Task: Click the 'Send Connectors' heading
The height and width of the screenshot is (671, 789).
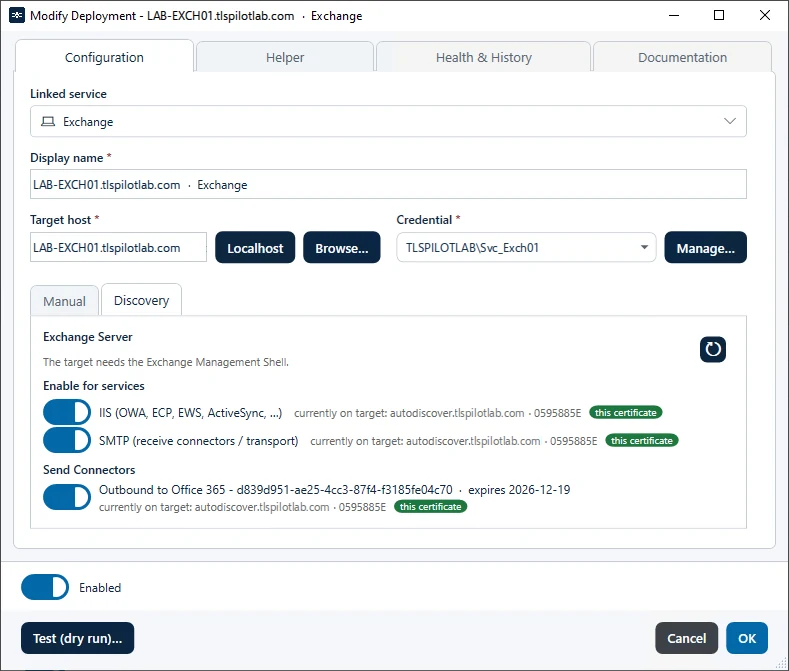Action: pyautogui.click(x=89, y=470)
